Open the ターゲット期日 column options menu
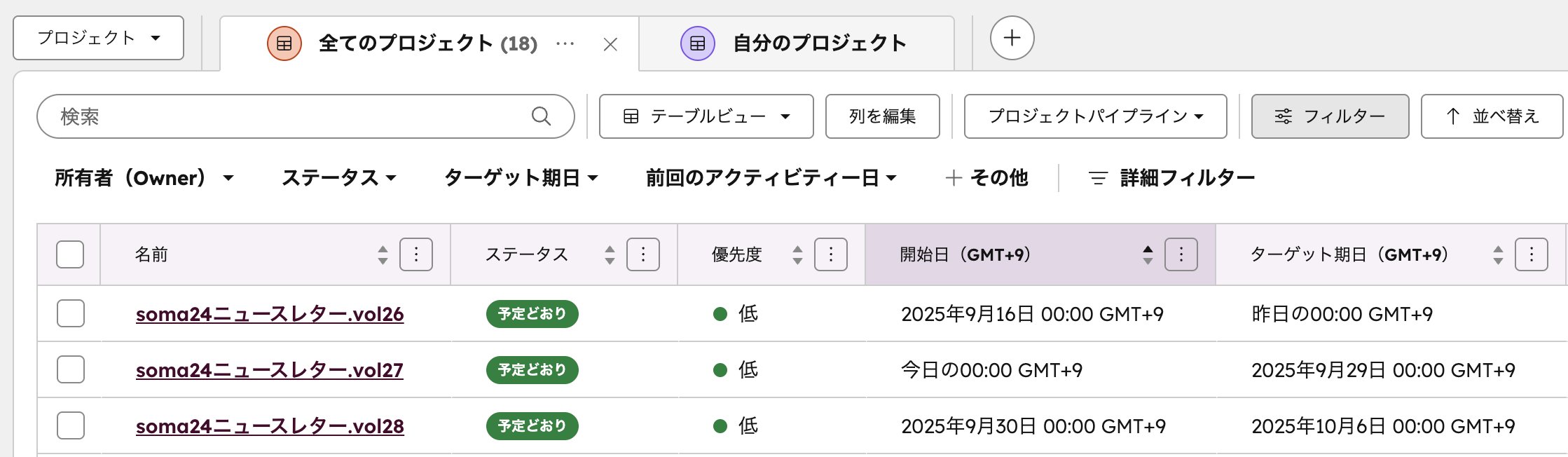This screenshot has height=457, width=1568. tap(1532, 254)
